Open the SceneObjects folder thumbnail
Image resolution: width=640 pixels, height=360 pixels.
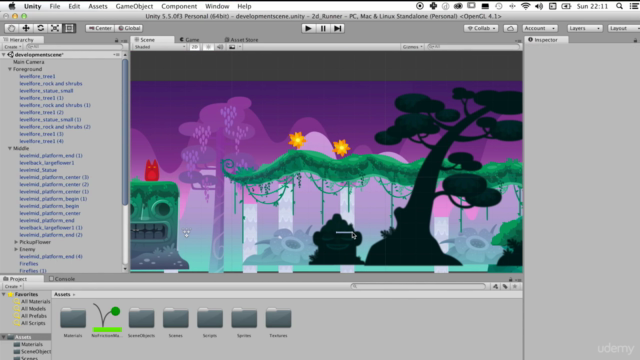pyautogui.click(x=141, y=318)
